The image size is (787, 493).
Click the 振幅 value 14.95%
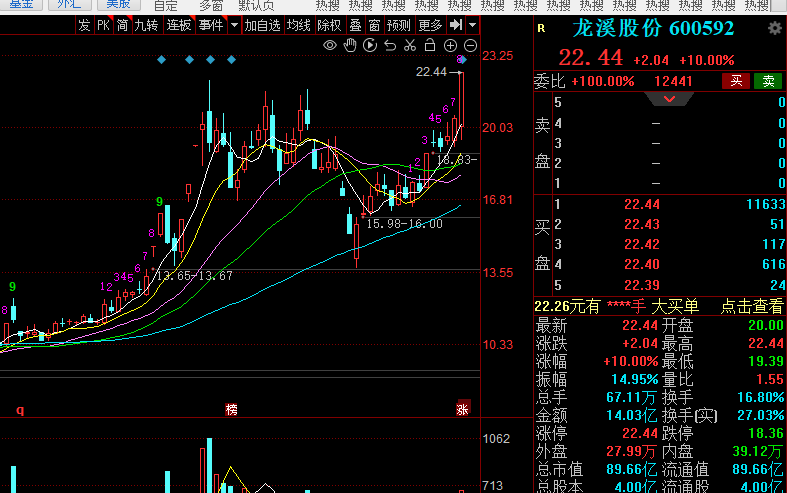(634, 379)
